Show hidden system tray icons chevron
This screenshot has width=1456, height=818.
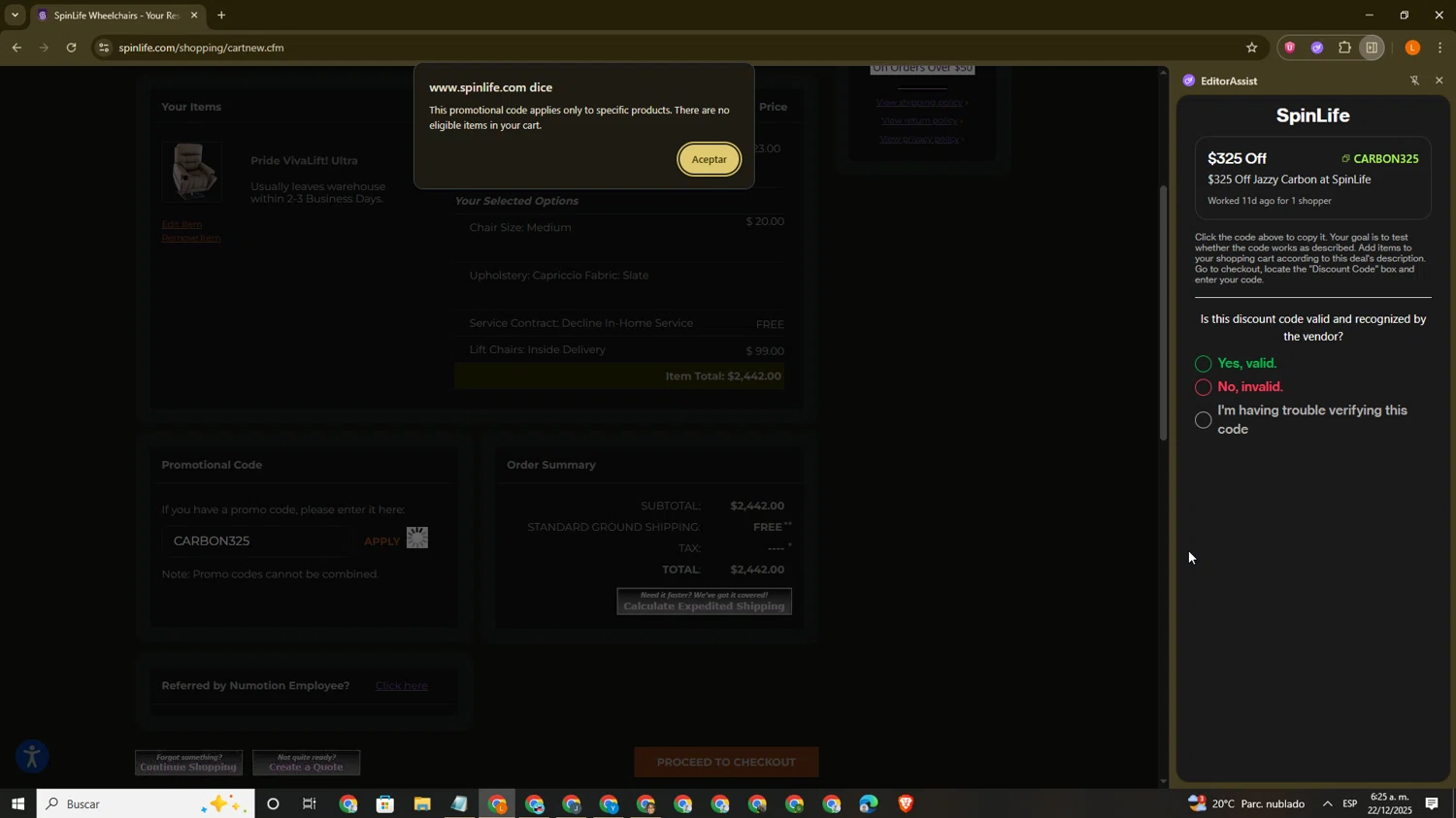(1327, 803)
